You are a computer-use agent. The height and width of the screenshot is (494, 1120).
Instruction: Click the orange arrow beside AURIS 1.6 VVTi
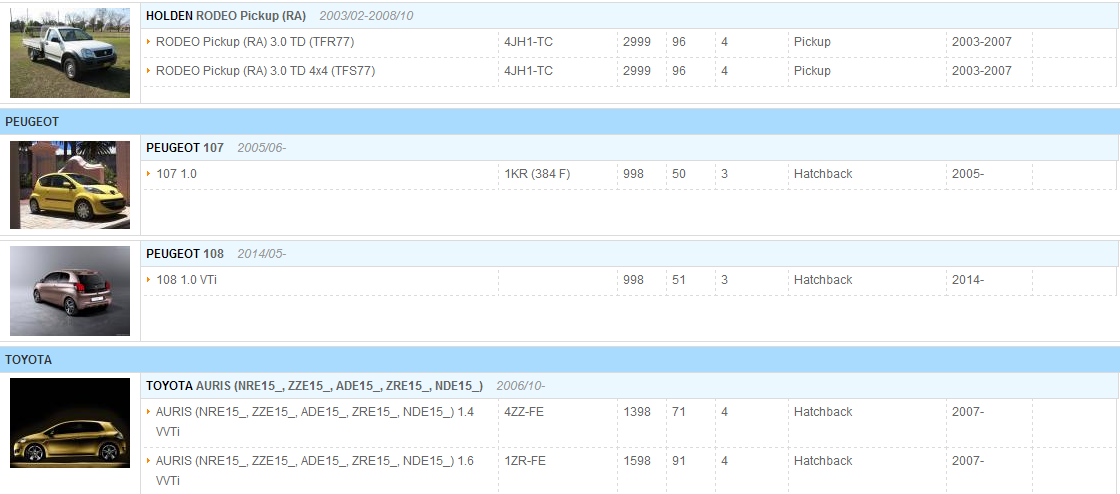(x=149, y=461)
